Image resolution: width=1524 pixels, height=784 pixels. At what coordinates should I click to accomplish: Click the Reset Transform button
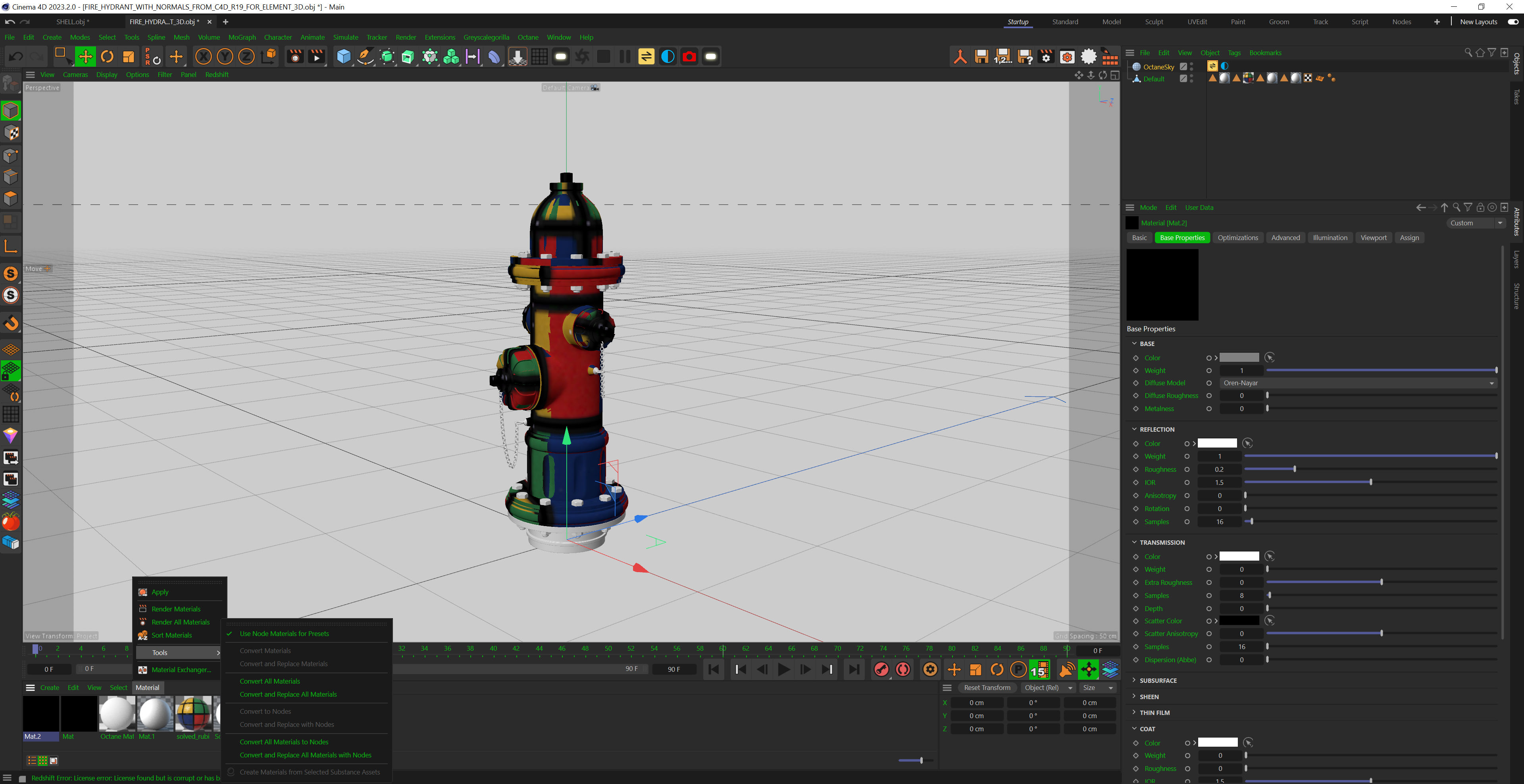(x=987, y=688)
